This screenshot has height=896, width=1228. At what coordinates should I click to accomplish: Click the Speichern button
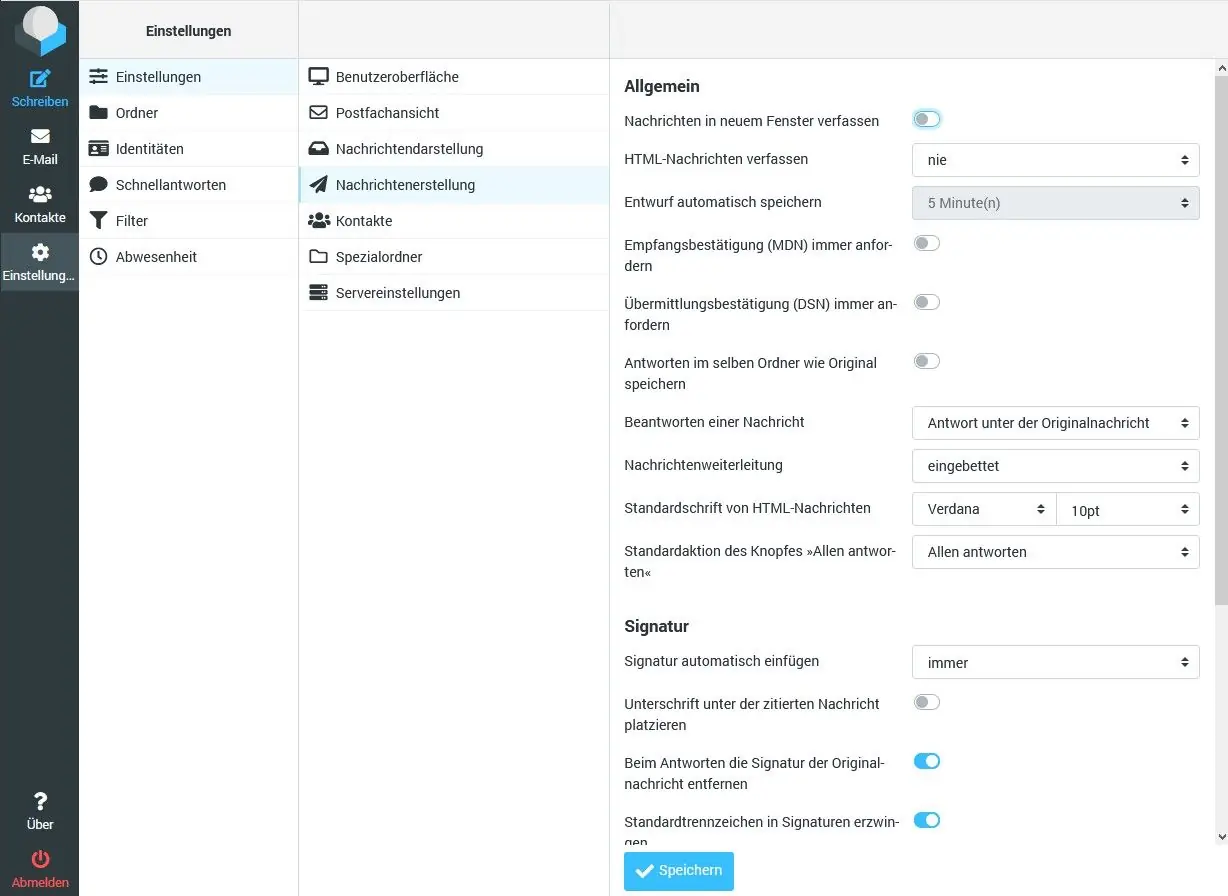click(x=678, y=871)
